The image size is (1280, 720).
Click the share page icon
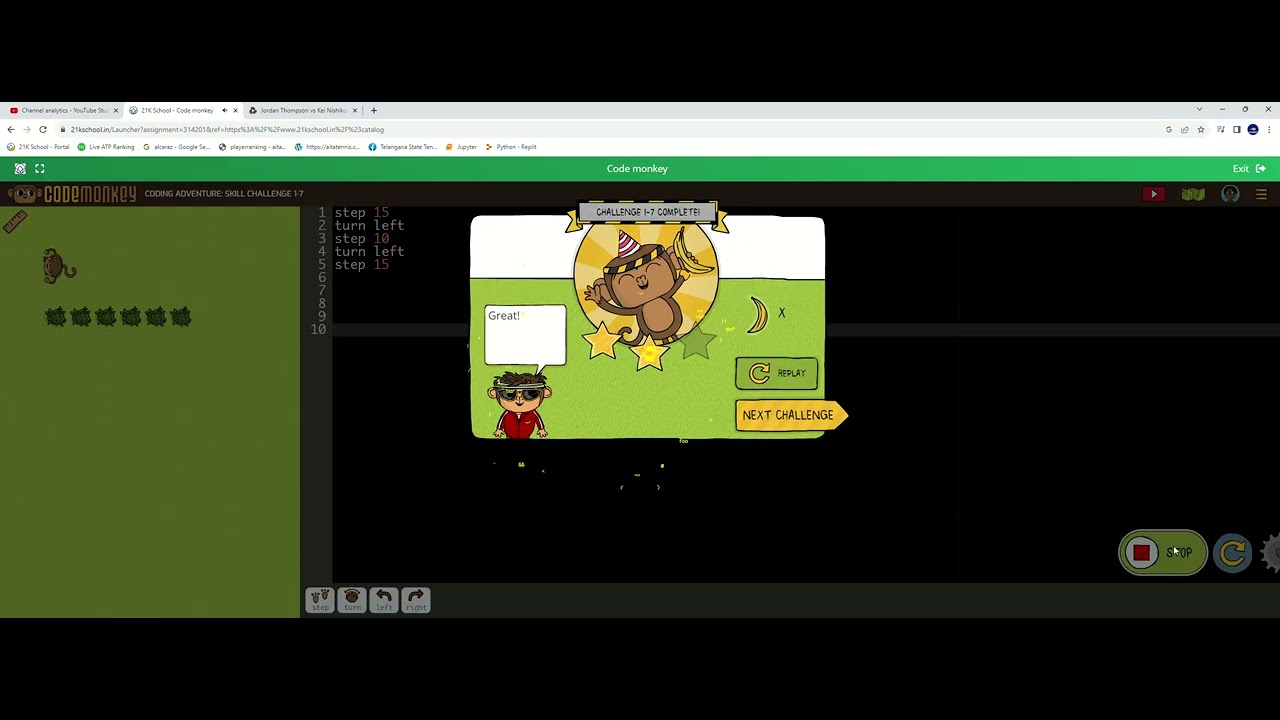click(1185, 130)
